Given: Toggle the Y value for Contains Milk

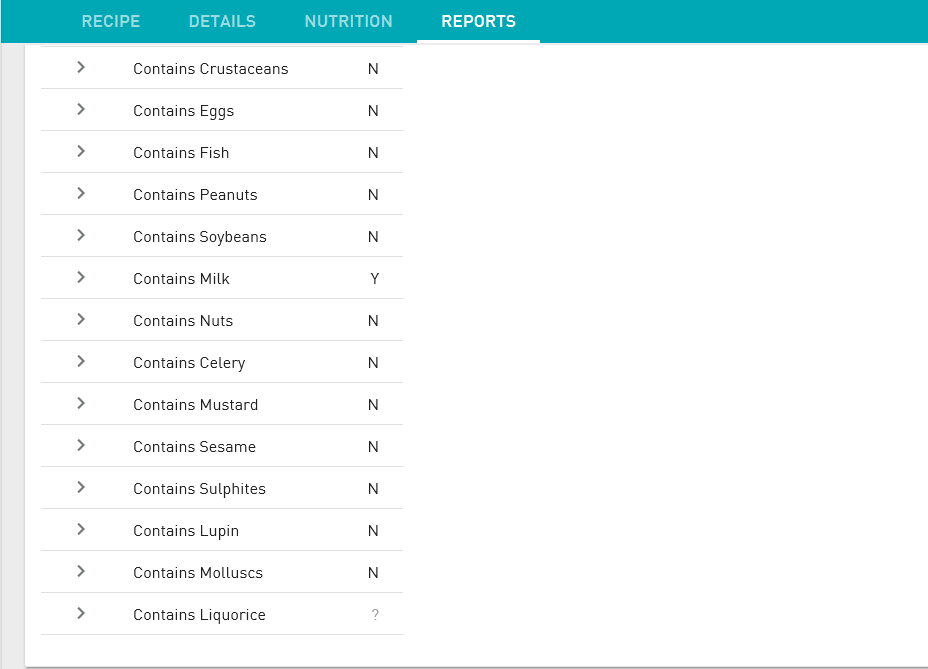Looking at the screenshot, I should (374, 278).
